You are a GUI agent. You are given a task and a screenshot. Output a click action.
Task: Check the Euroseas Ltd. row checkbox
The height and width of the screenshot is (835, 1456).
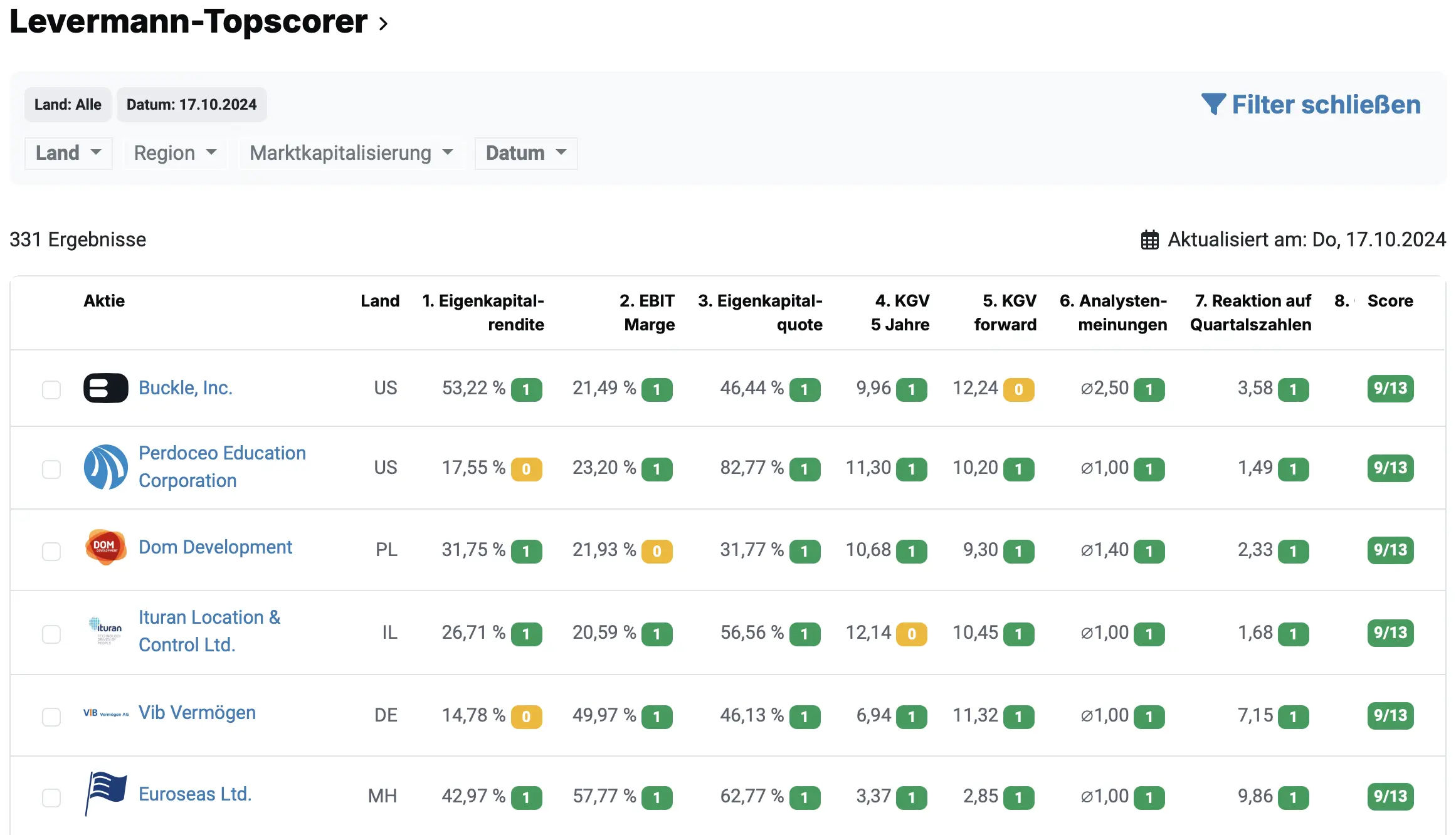pyautogui.click(x=51, y=798)
